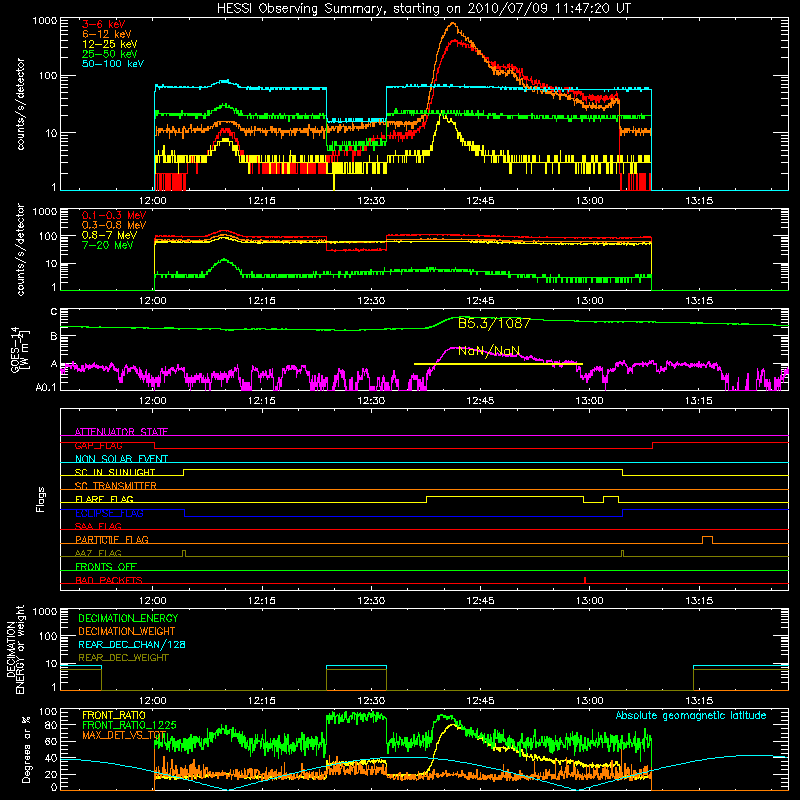Click FRONT_RATIO legend entry

(114, 715)
